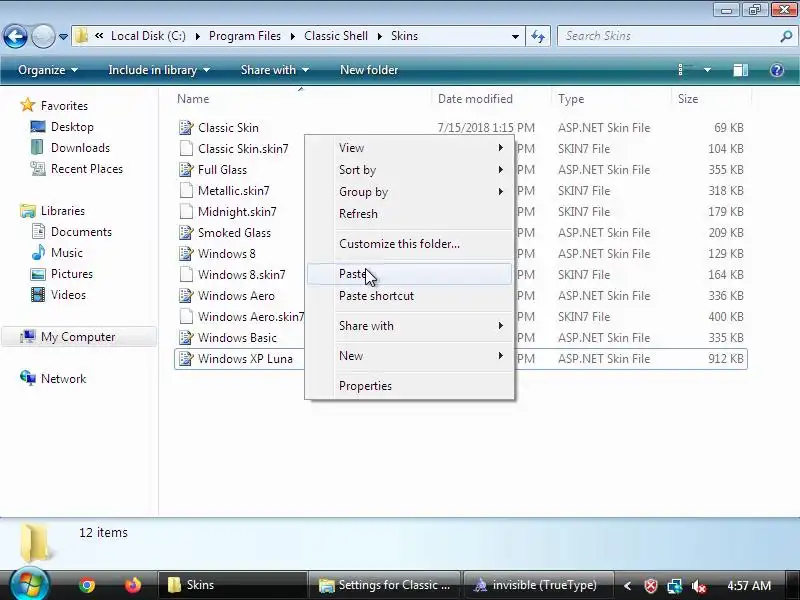Open Share with submenu in context menu
The height and width of the screenshot is (600, 800).
coord(409,326)
